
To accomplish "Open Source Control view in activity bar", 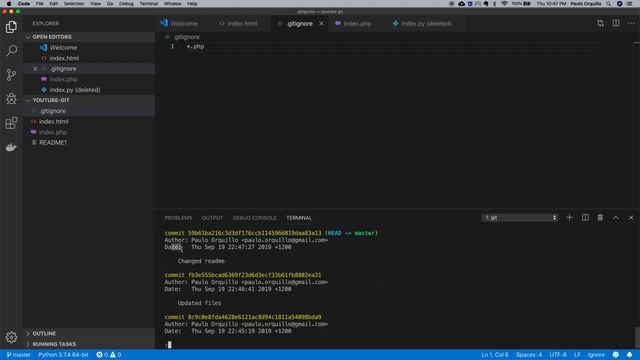I will coord(11,75).
